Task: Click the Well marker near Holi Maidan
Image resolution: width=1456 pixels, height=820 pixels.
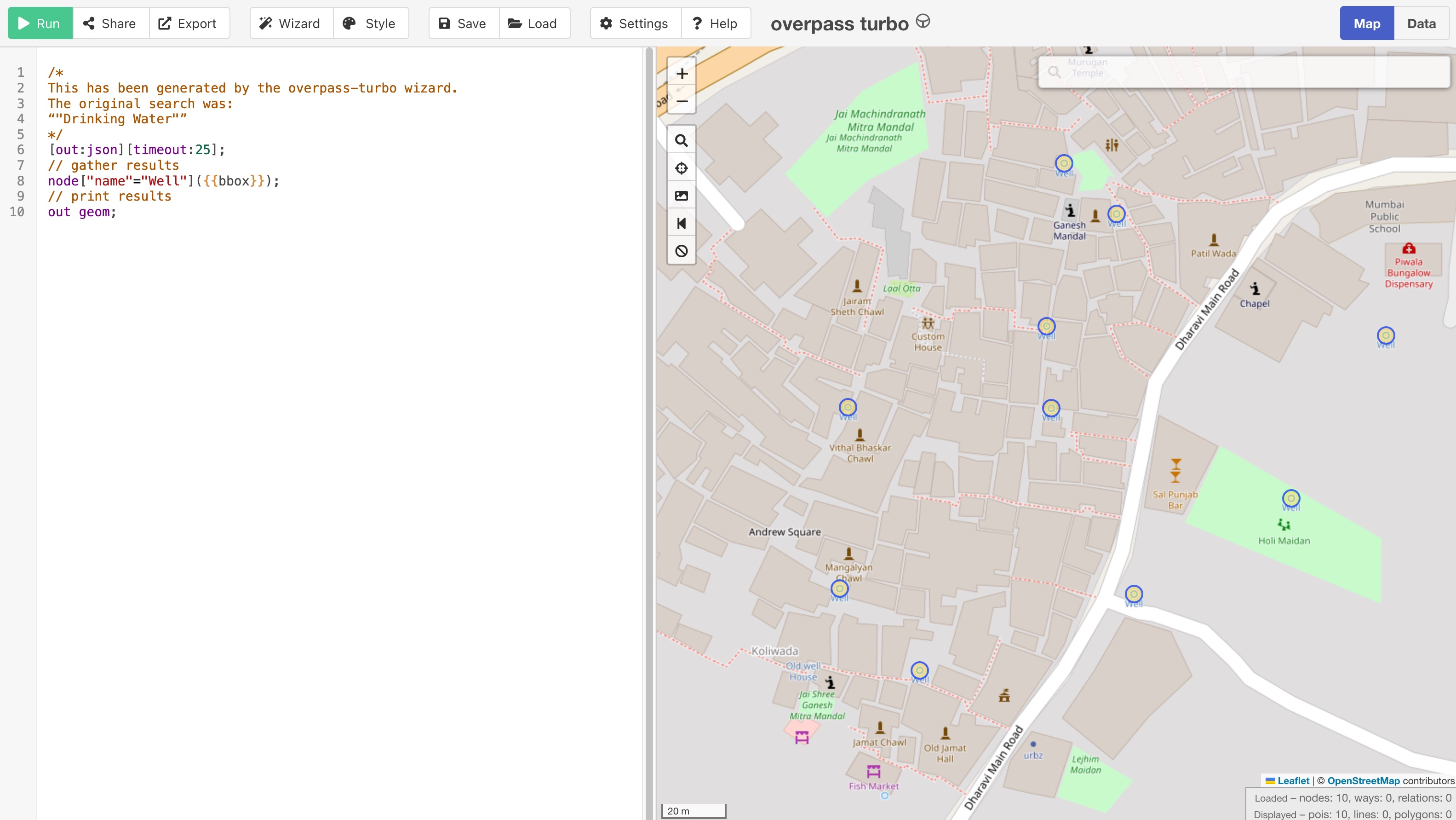Action: point(1290,498)
